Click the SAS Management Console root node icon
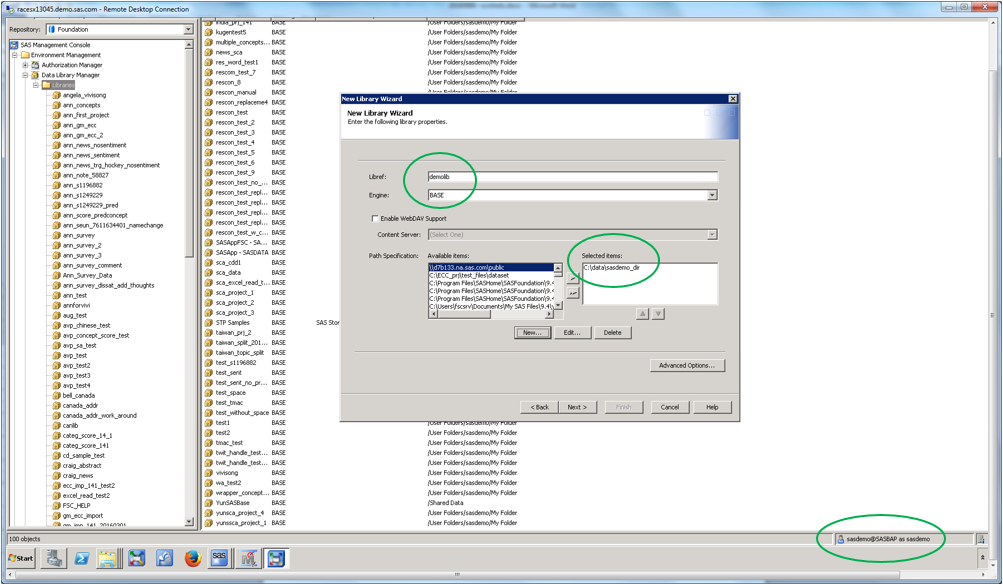This screenshot has width=1003, height=584. (14, 45)
